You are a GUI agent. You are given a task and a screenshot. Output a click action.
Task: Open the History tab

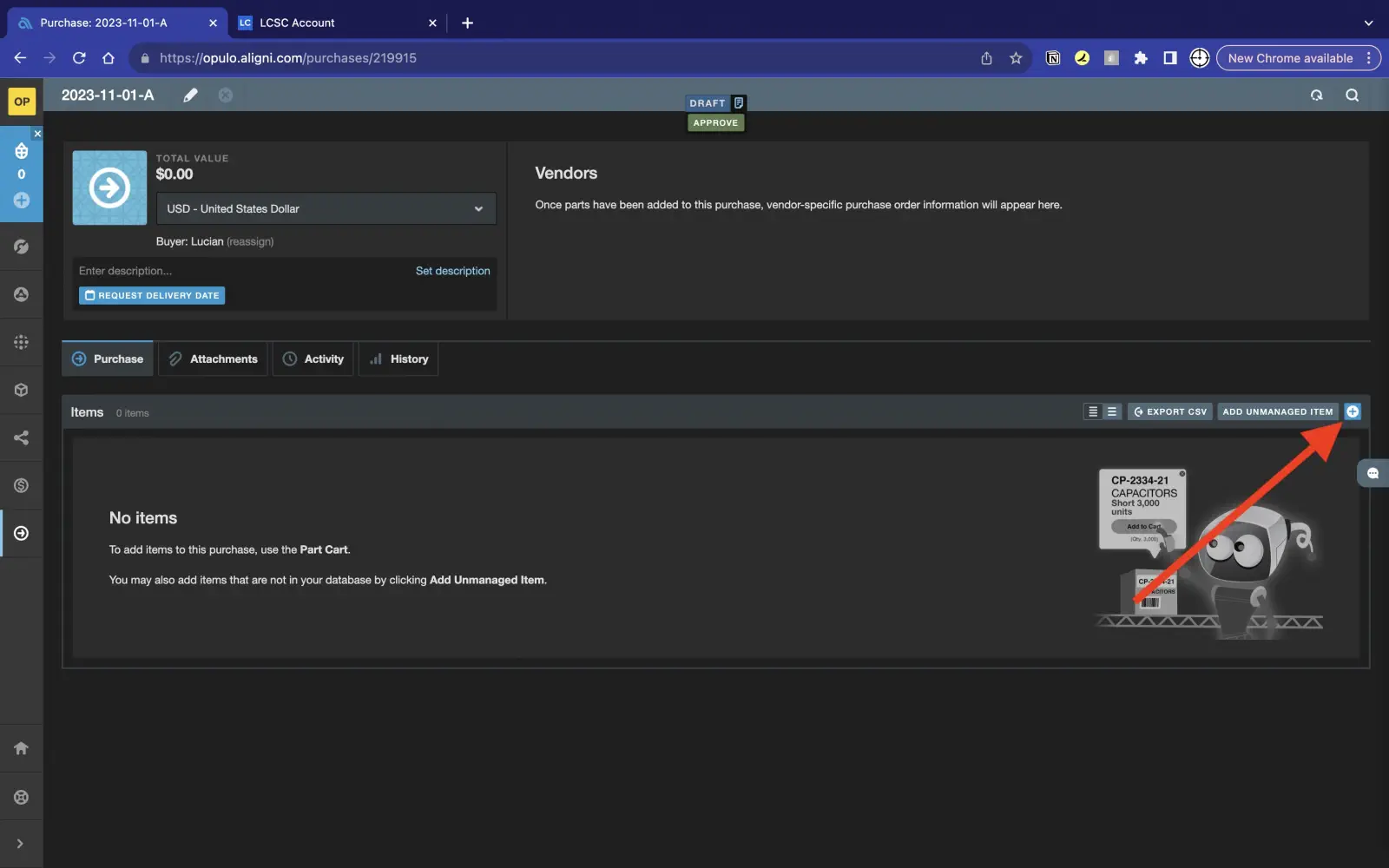398,359
